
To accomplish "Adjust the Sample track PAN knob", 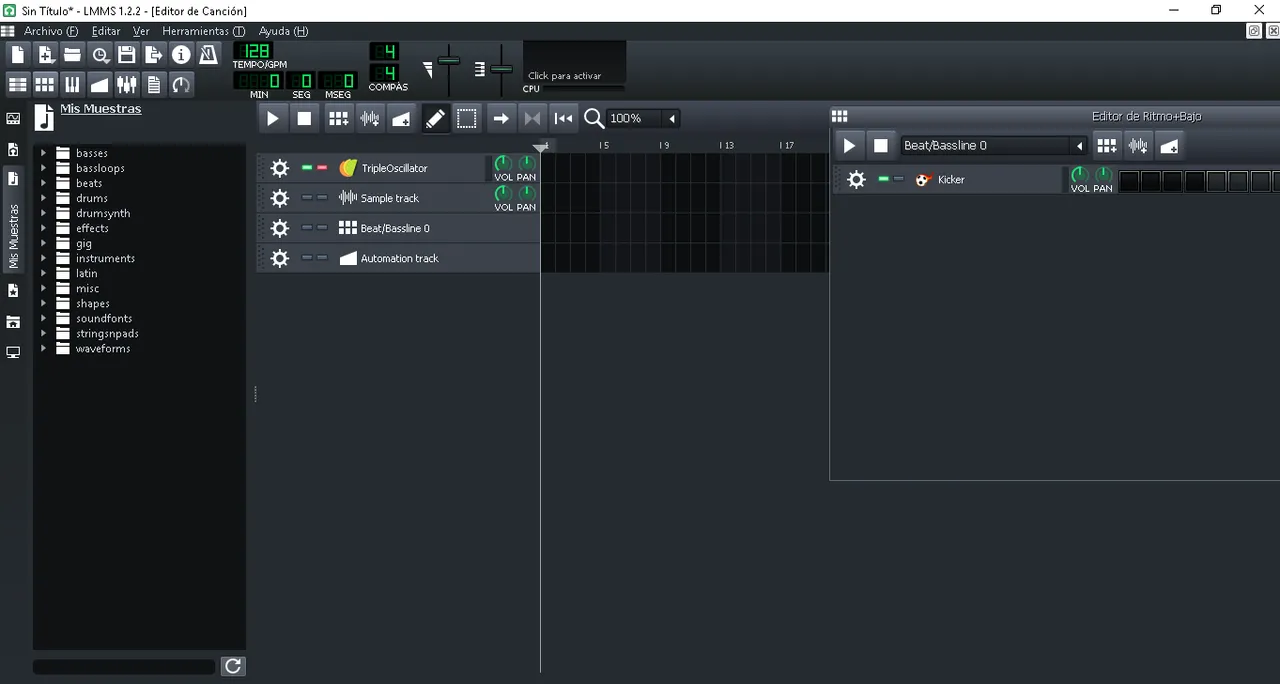I will click(526, 193).
